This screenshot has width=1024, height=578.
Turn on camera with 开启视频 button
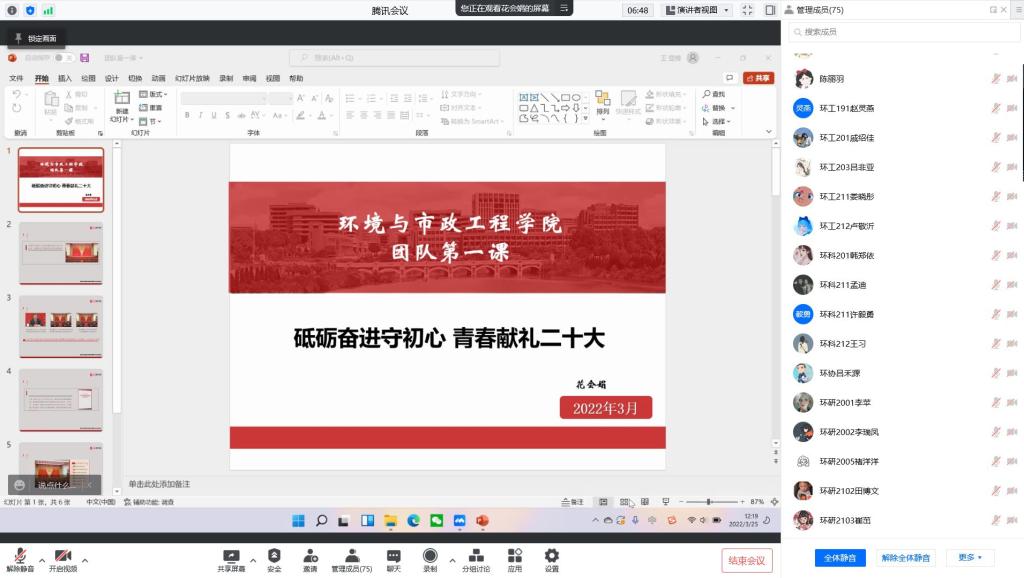coord(63,556)
